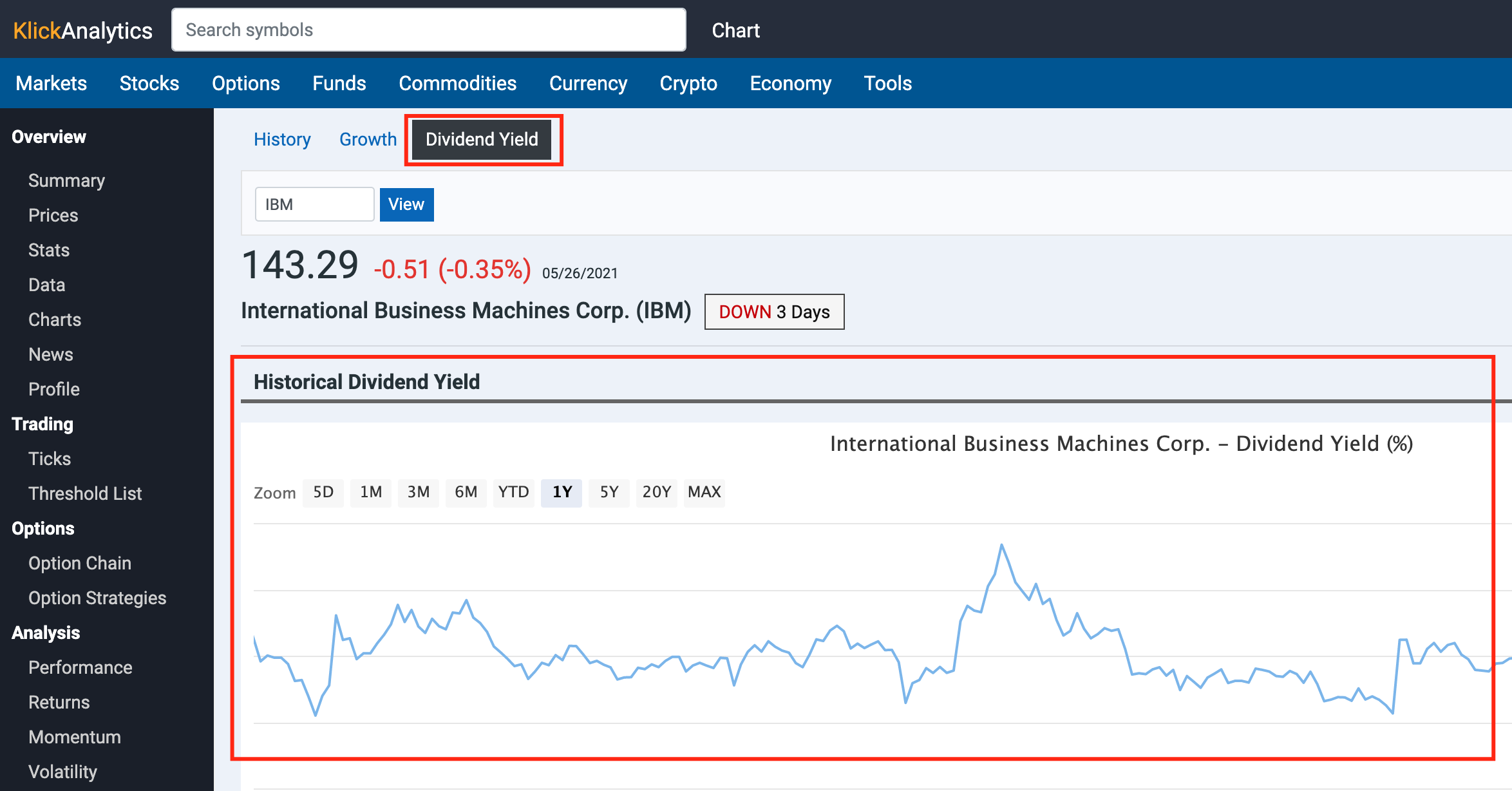The width and height of the screenshot is (1512, 791).
Task: Set chart zoom to 5D
Action: [x=323, y=493]
